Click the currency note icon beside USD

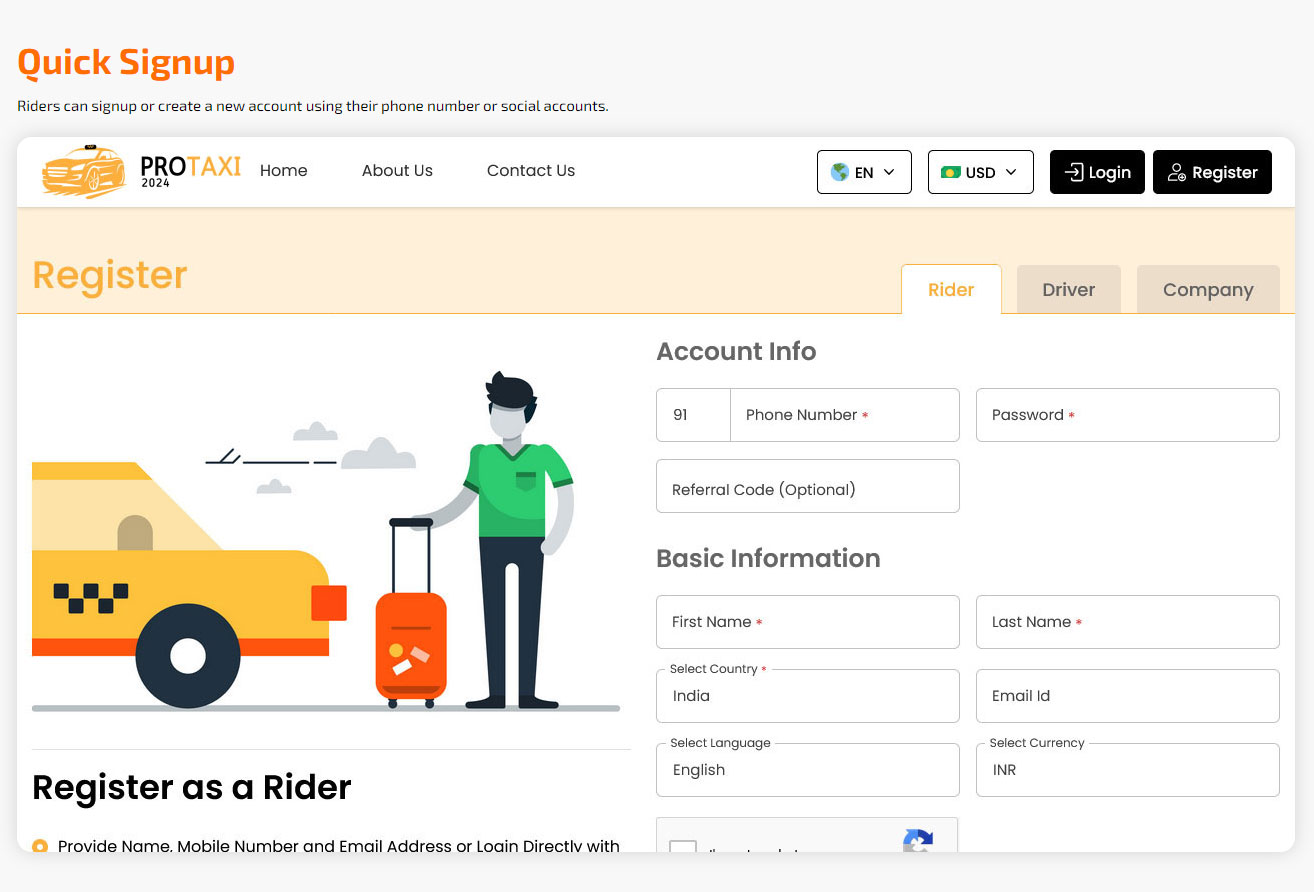coord(950,172)
